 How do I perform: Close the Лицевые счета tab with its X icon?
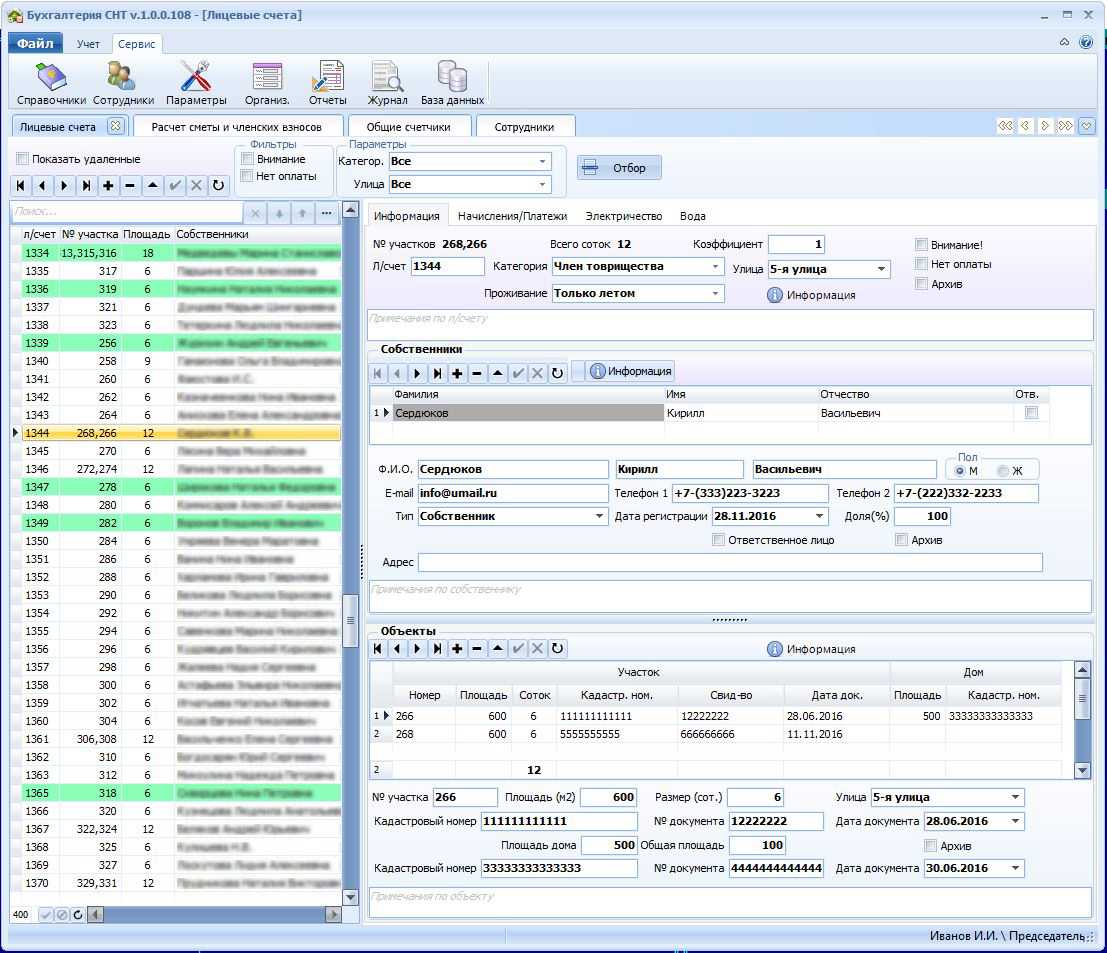115,126
